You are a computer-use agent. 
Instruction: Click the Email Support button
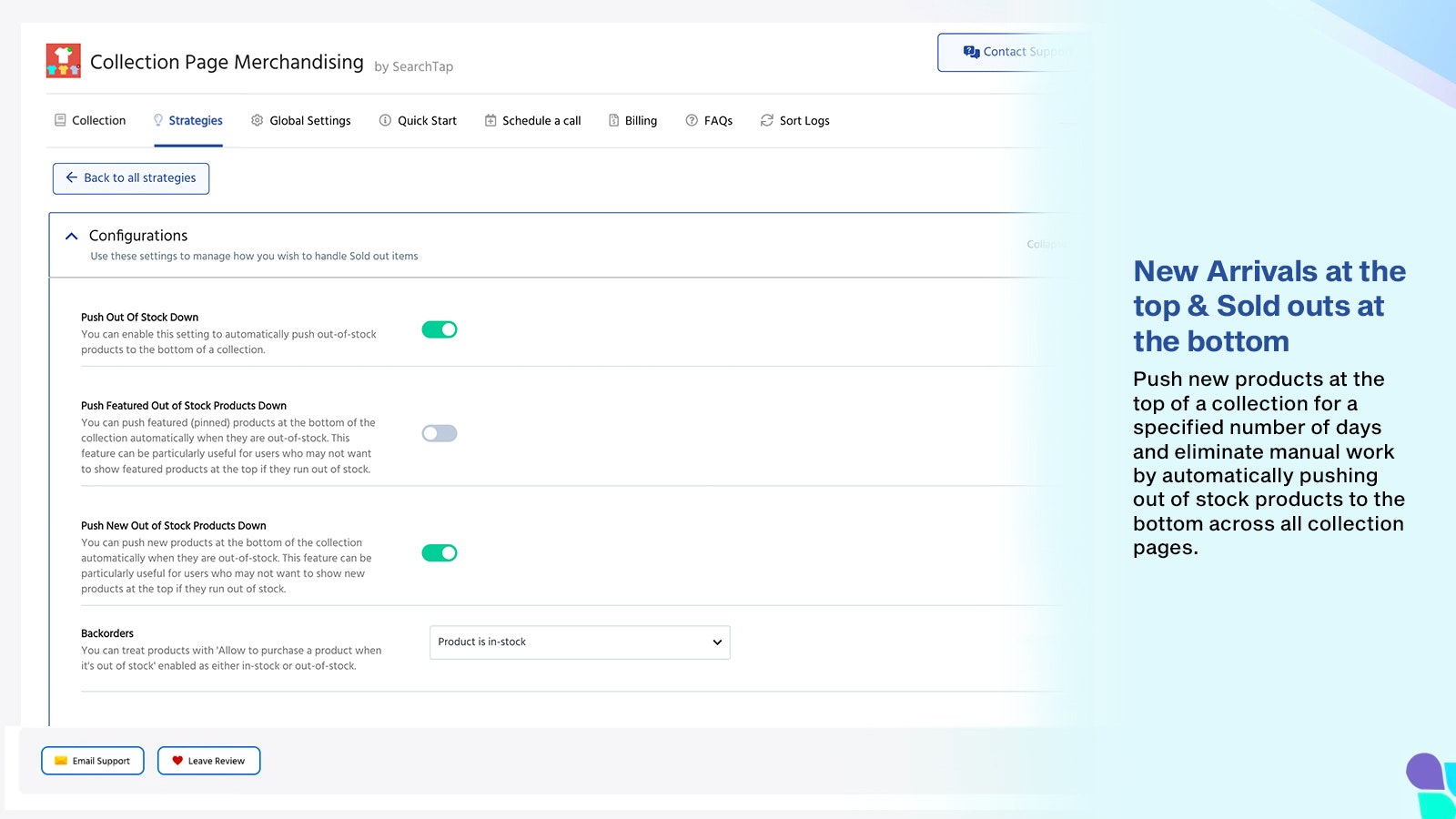pos(93,761)
